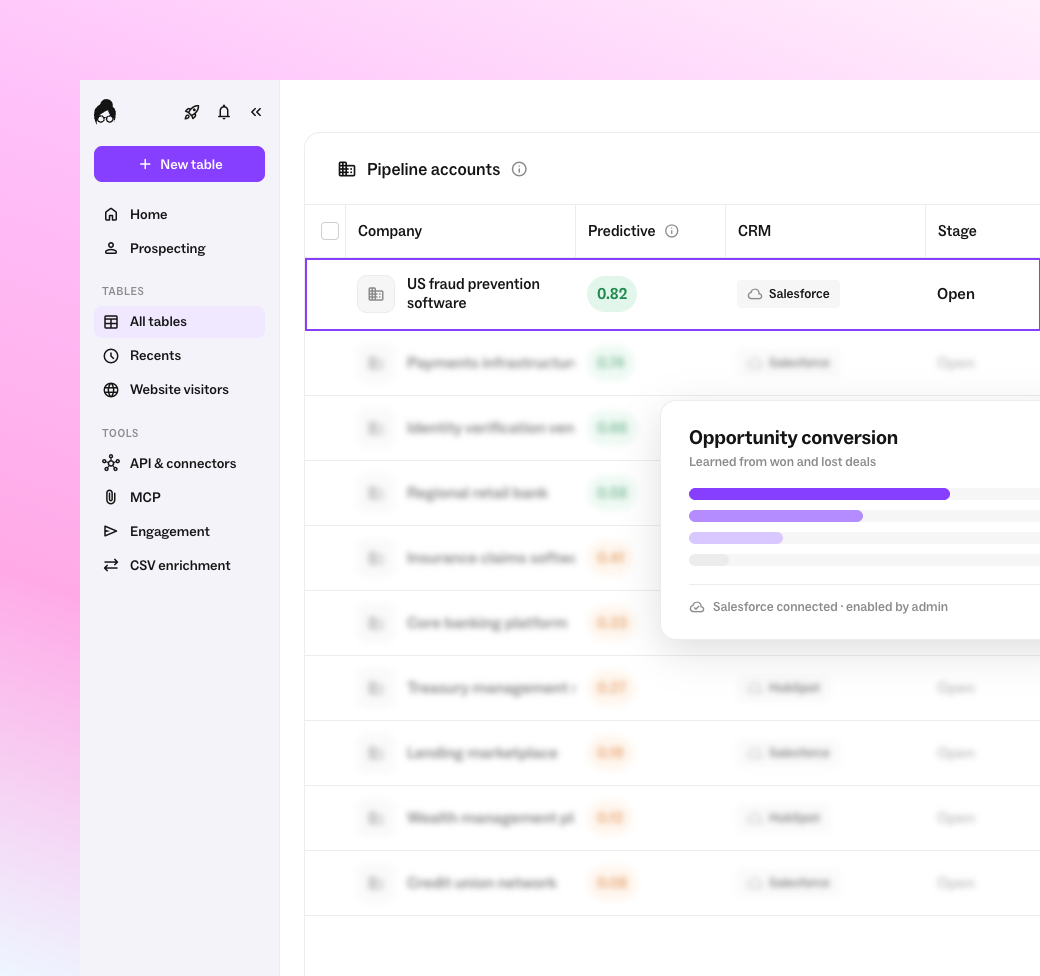The height and width of the screenshot is (976, 1040).
Task: Open the Engagement tool
Action: pos(179,531)
